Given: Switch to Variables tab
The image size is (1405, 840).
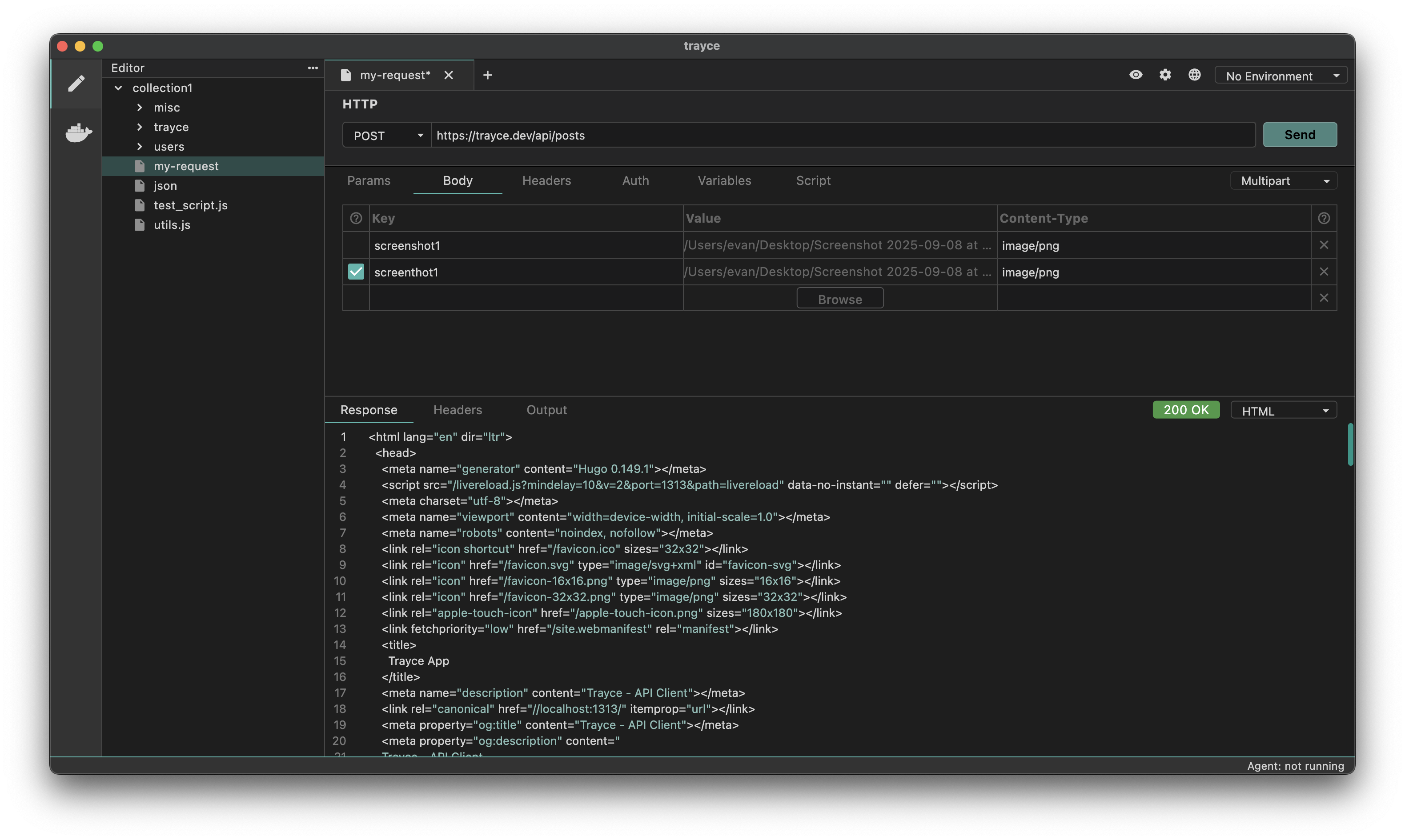Looking at the screenshot, I should 724,180.
